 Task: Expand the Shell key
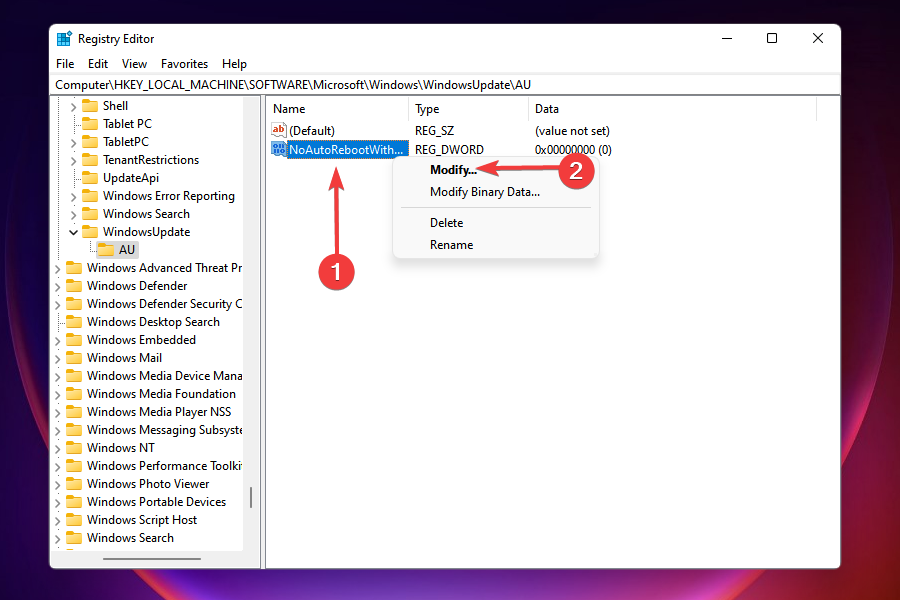click(73, 107)
